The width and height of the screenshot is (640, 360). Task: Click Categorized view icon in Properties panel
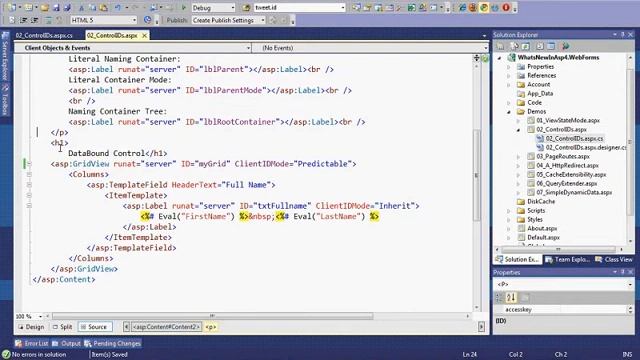pos(500,298)
